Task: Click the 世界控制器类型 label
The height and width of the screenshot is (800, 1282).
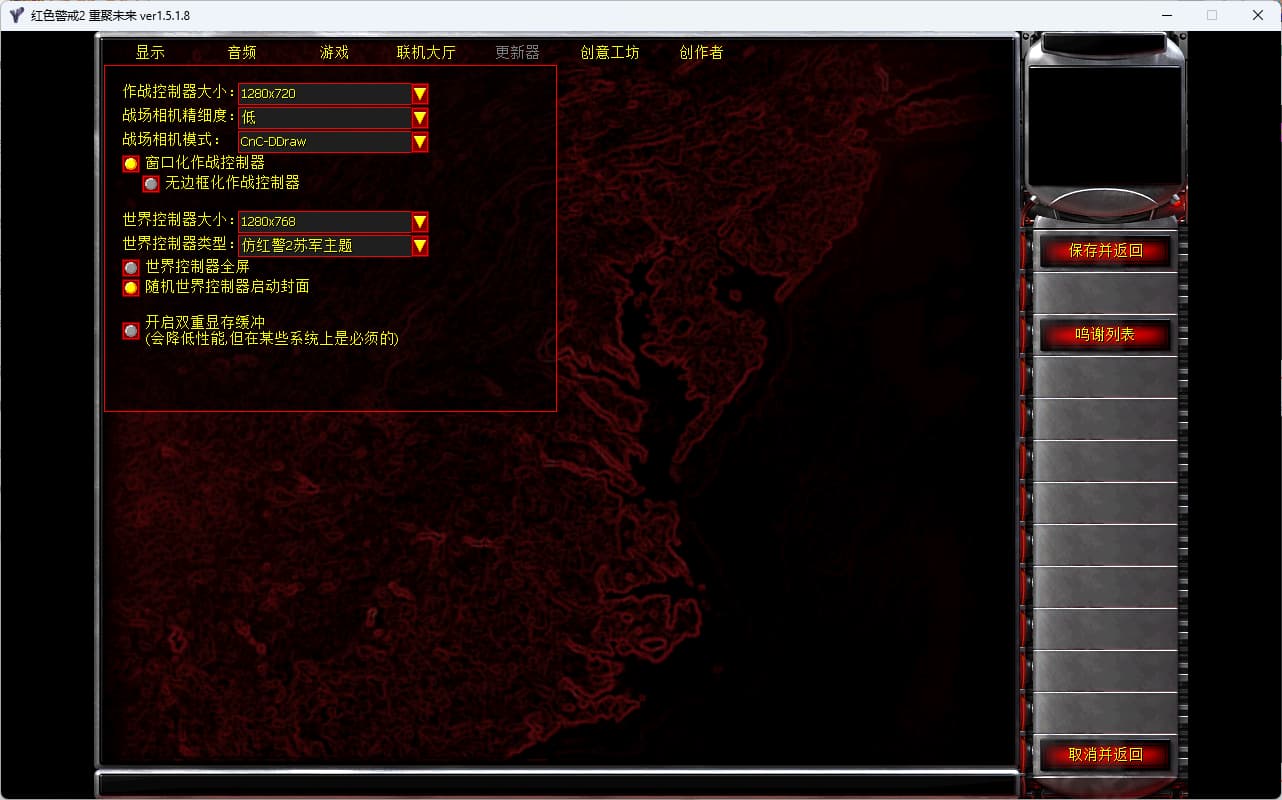Action: coord(178,244)
